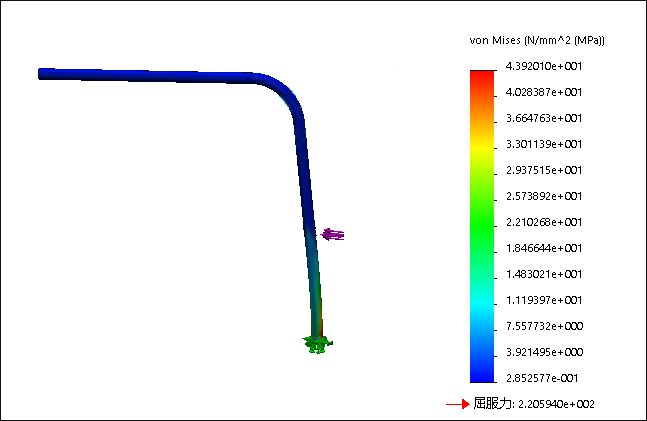647x421 pixels.
Task: Click legend value 3.921495e+000
Action: coord(544,352)
